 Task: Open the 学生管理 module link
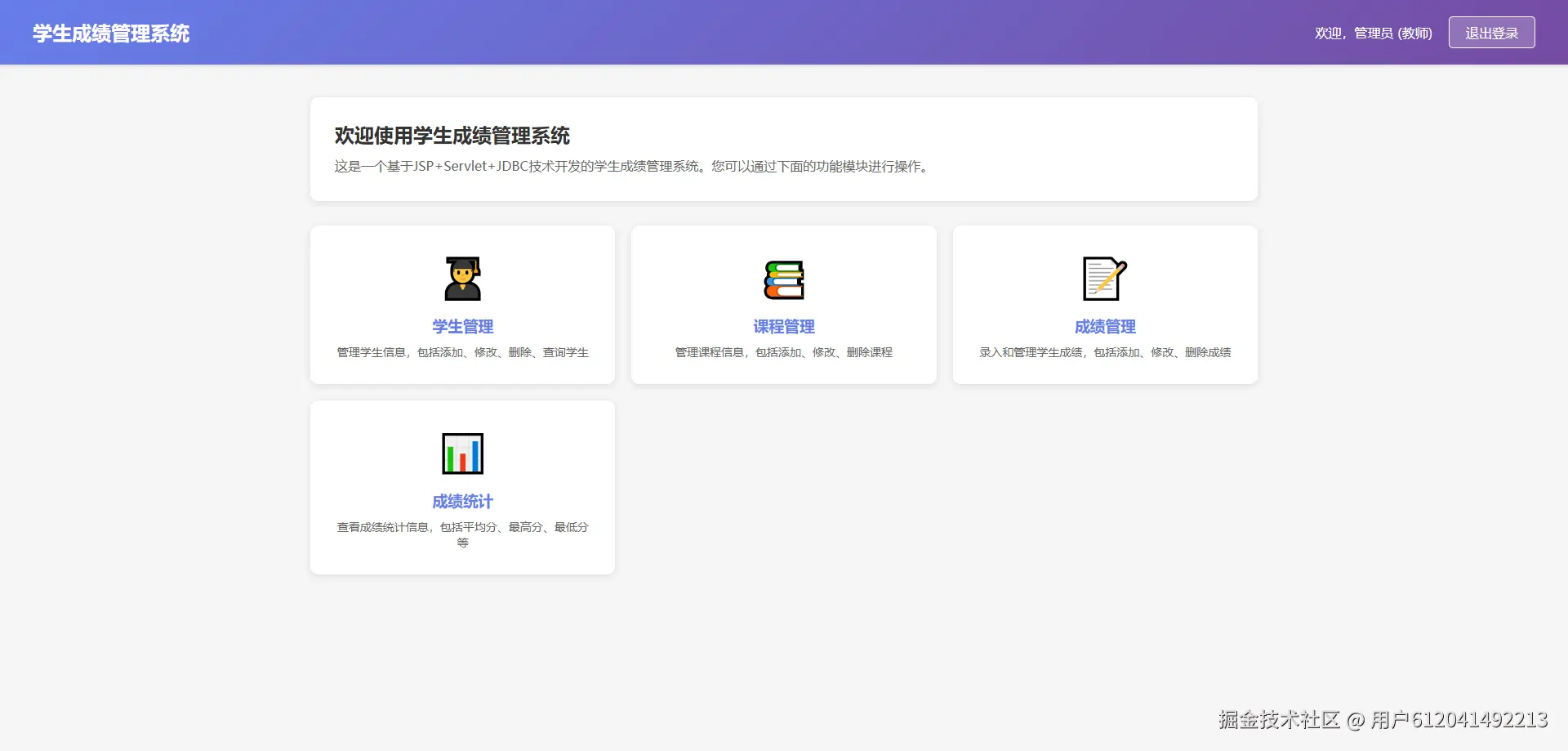coord(462,327)
